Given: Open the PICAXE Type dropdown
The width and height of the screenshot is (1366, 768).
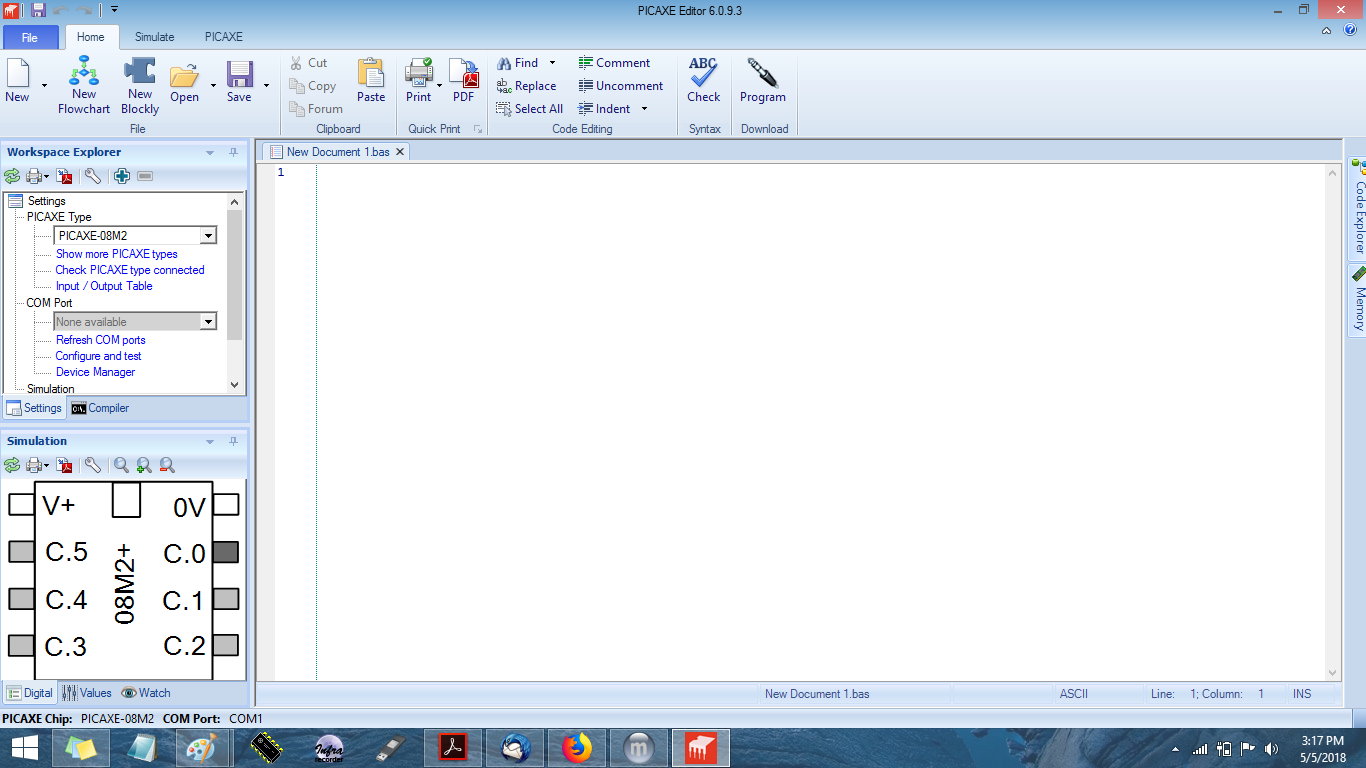Looking at the screenshot, I should point(208,236).
